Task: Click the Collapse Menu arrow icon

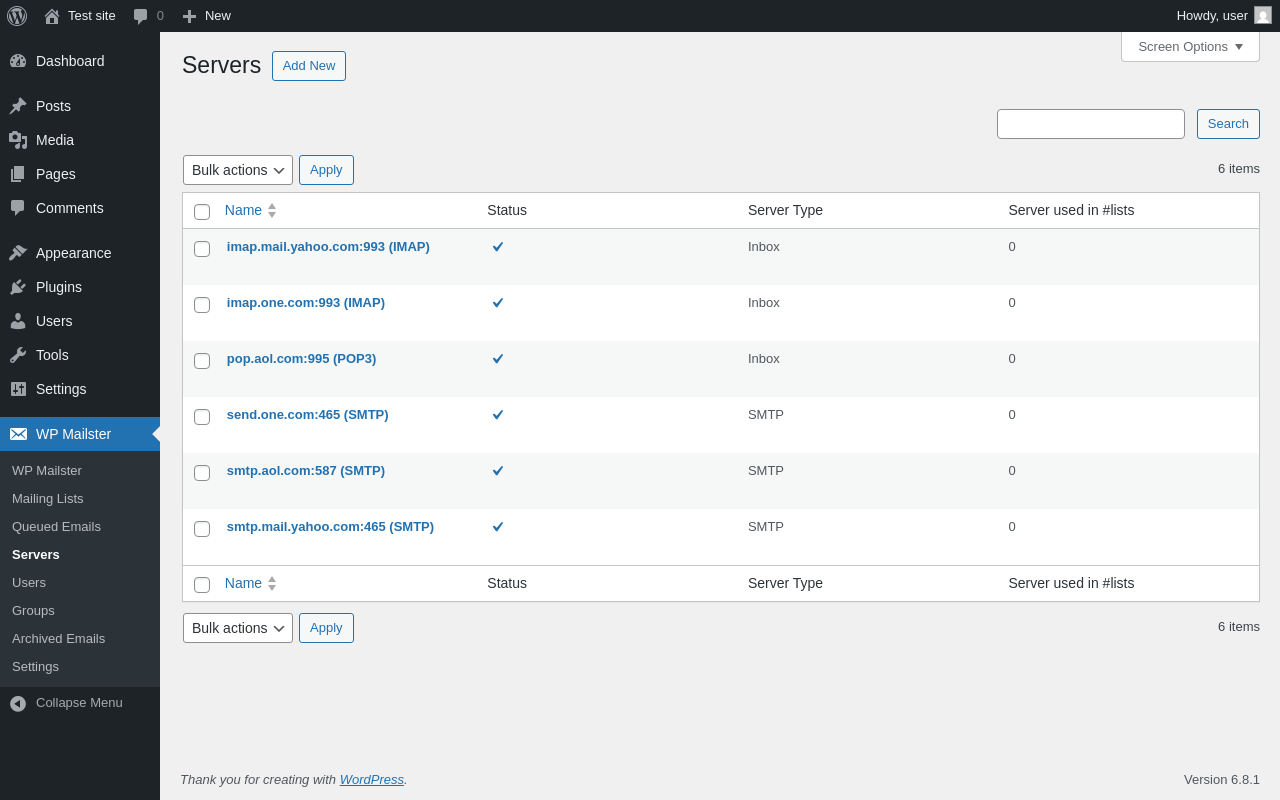Action: [x=18, y=703]
